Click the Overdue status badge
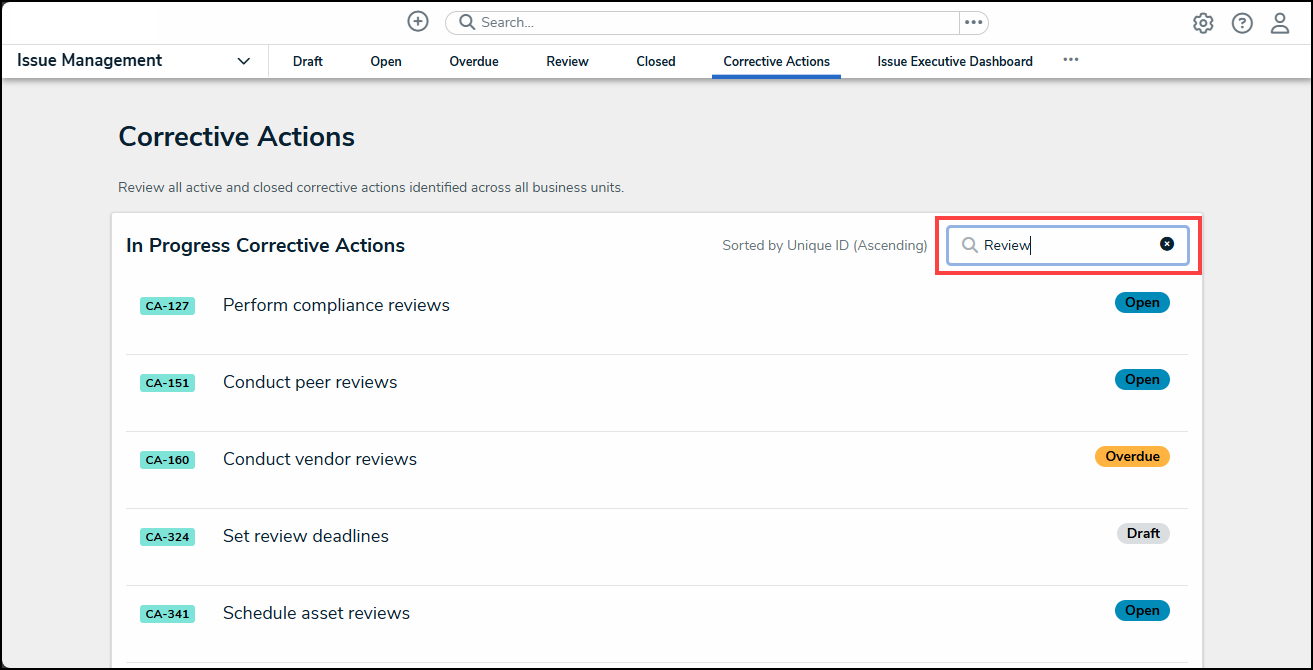 tap(1132, 457)
